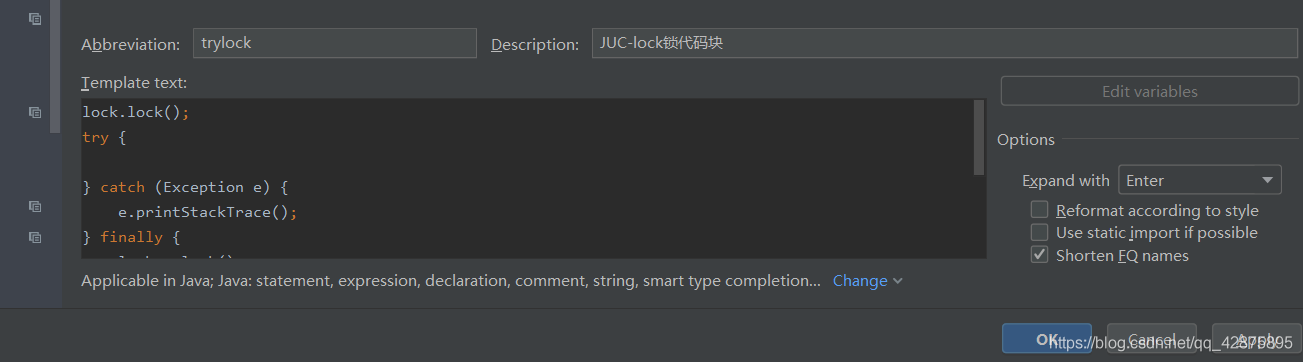Confirm with the OK button

[x=1047, y=339]
